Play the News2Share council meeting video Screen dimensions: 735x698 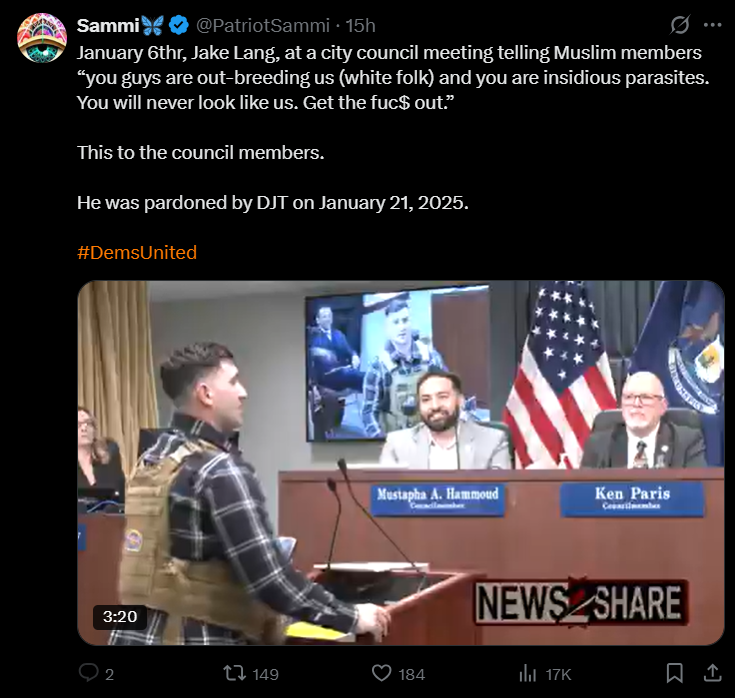pyautogui.click(x=401, y=463)
